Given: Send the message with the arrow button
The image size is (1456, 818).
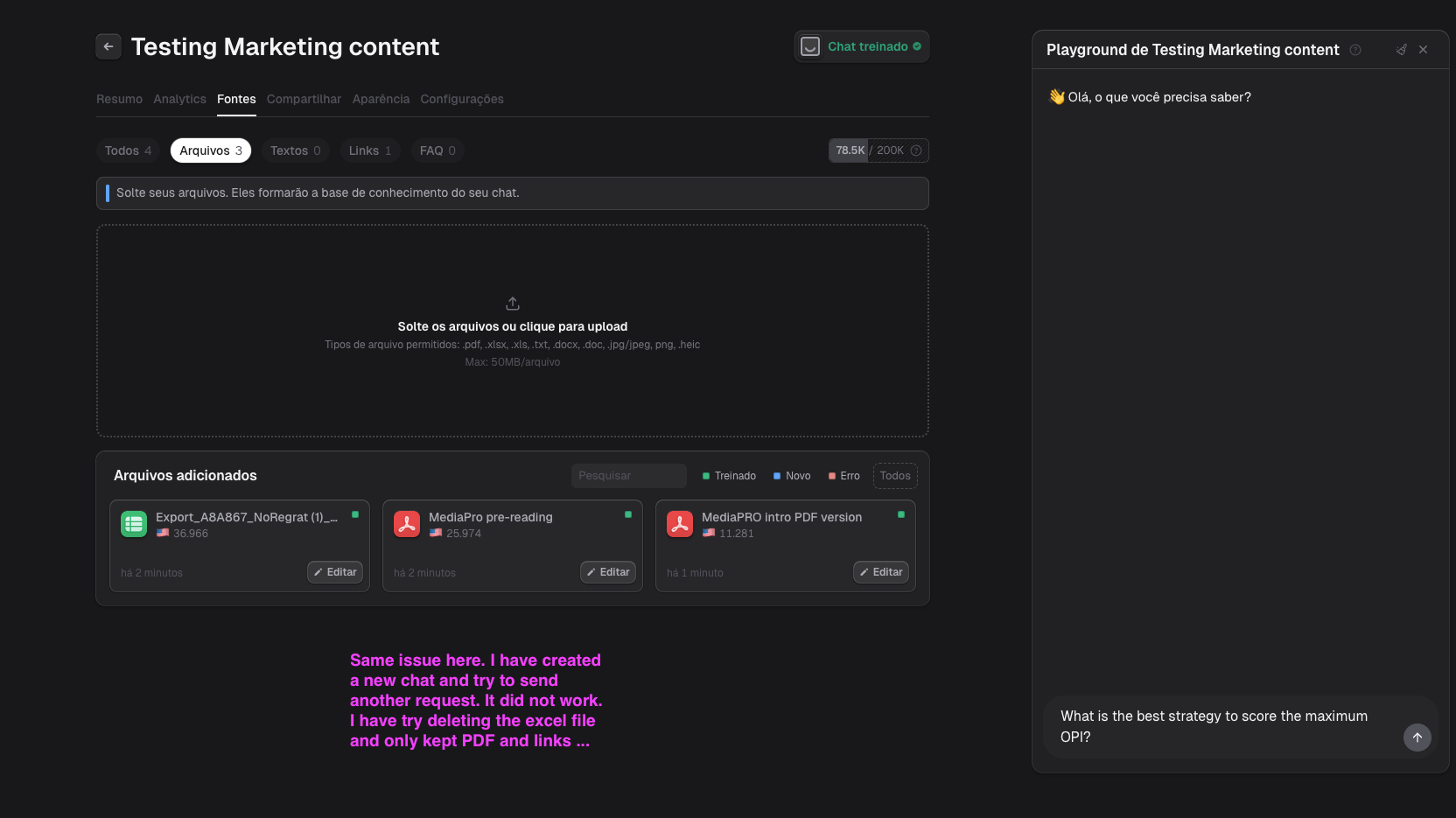Looking at the screenshot, I should [1417, 738].
